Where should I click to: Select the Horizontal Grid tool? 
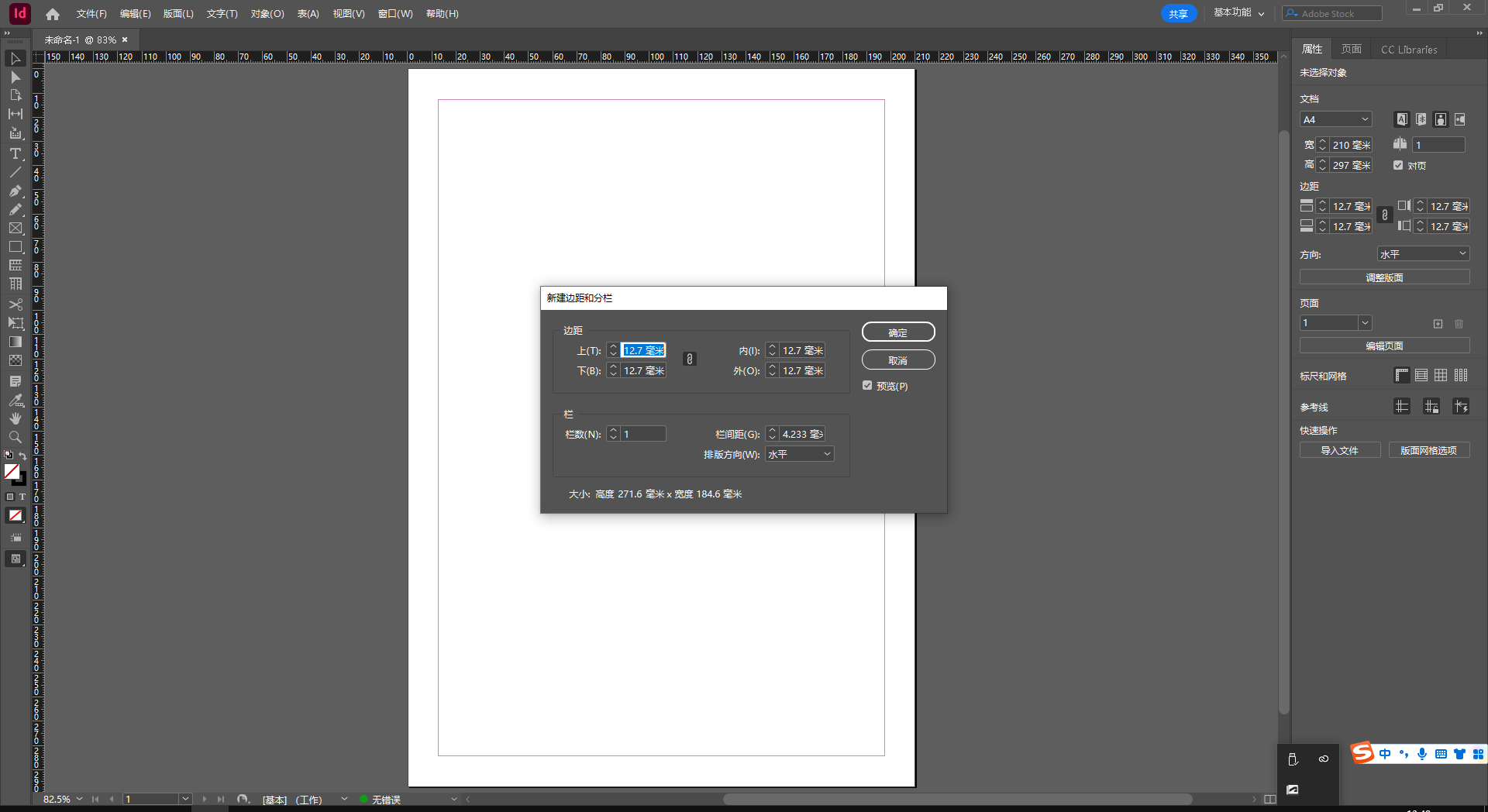pyautogui.click(x=15, y=265)
